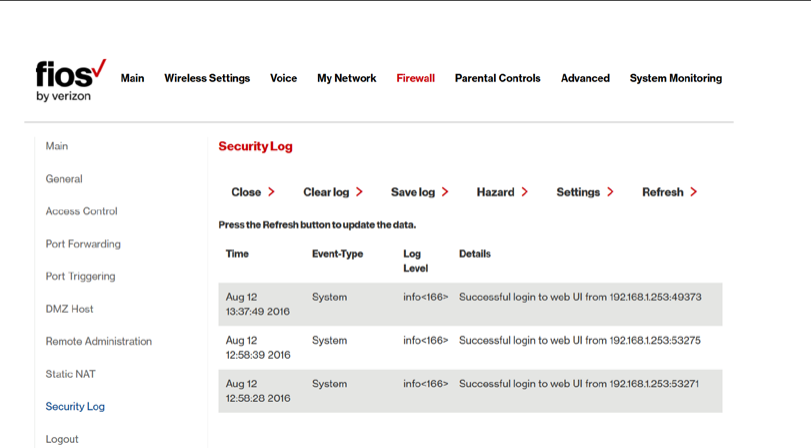Click the red arrow beside Save log
The image size is (811, 448).
tap(445, 192)
